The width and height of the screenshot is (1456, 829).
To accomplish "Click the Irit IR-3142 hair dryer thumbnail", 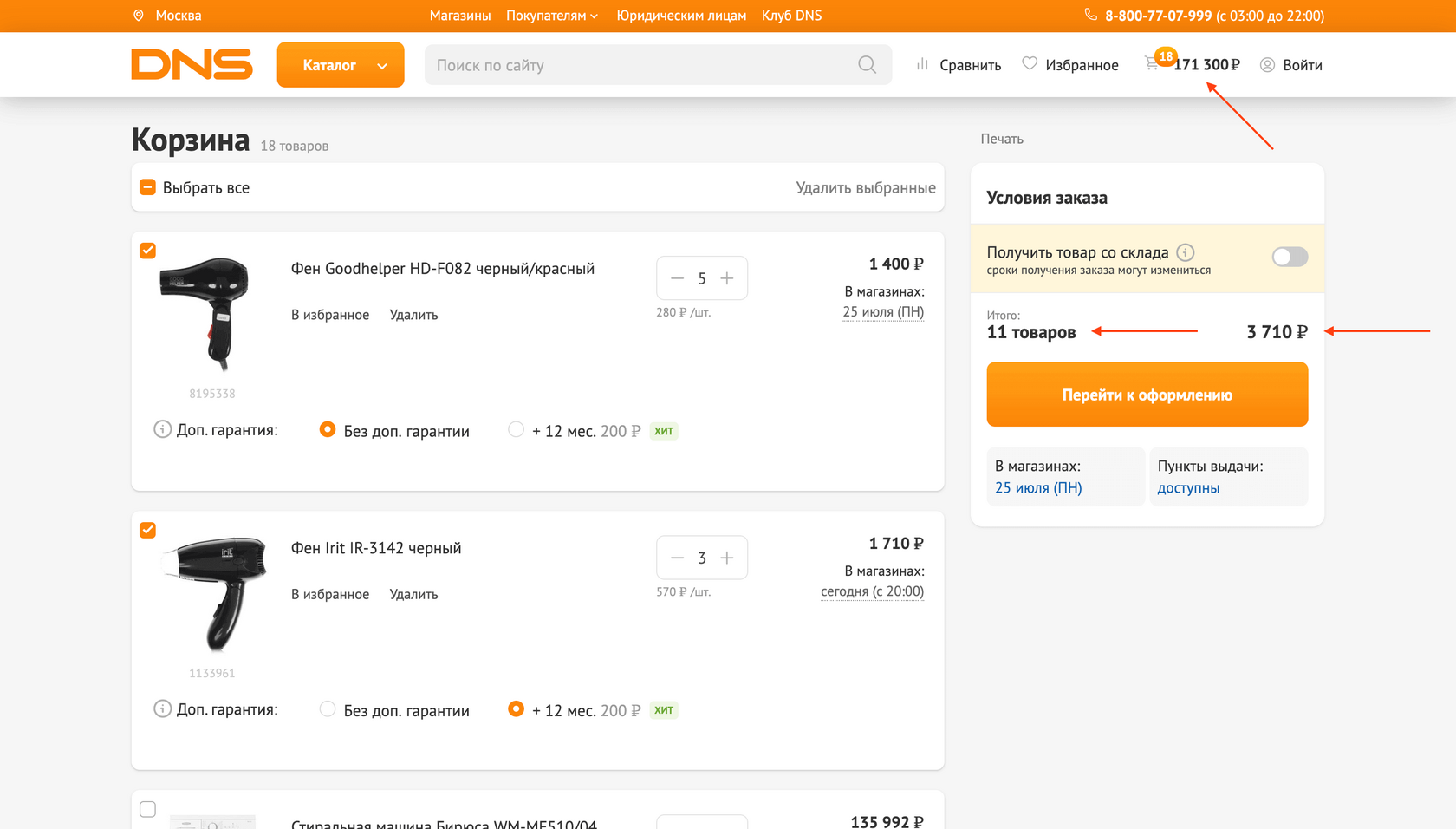I will pos(213,593).
